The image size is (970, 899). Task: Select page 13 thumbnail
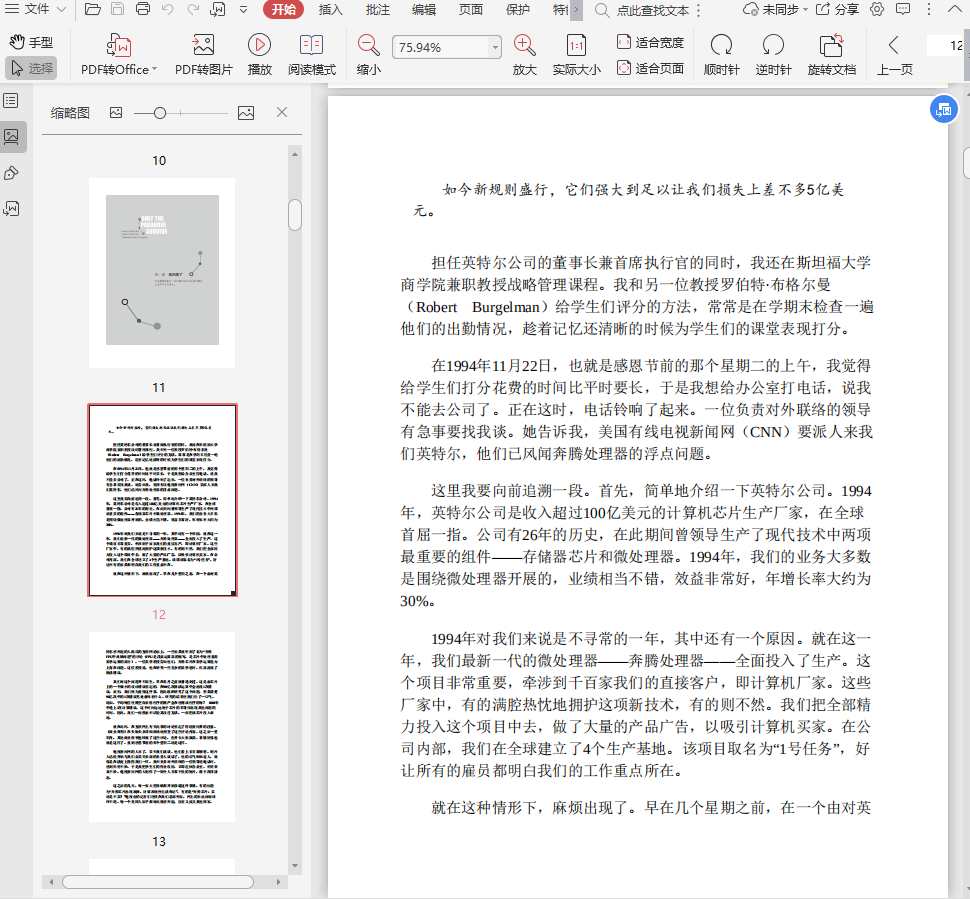pyautogui.click(x=162, y=727)
